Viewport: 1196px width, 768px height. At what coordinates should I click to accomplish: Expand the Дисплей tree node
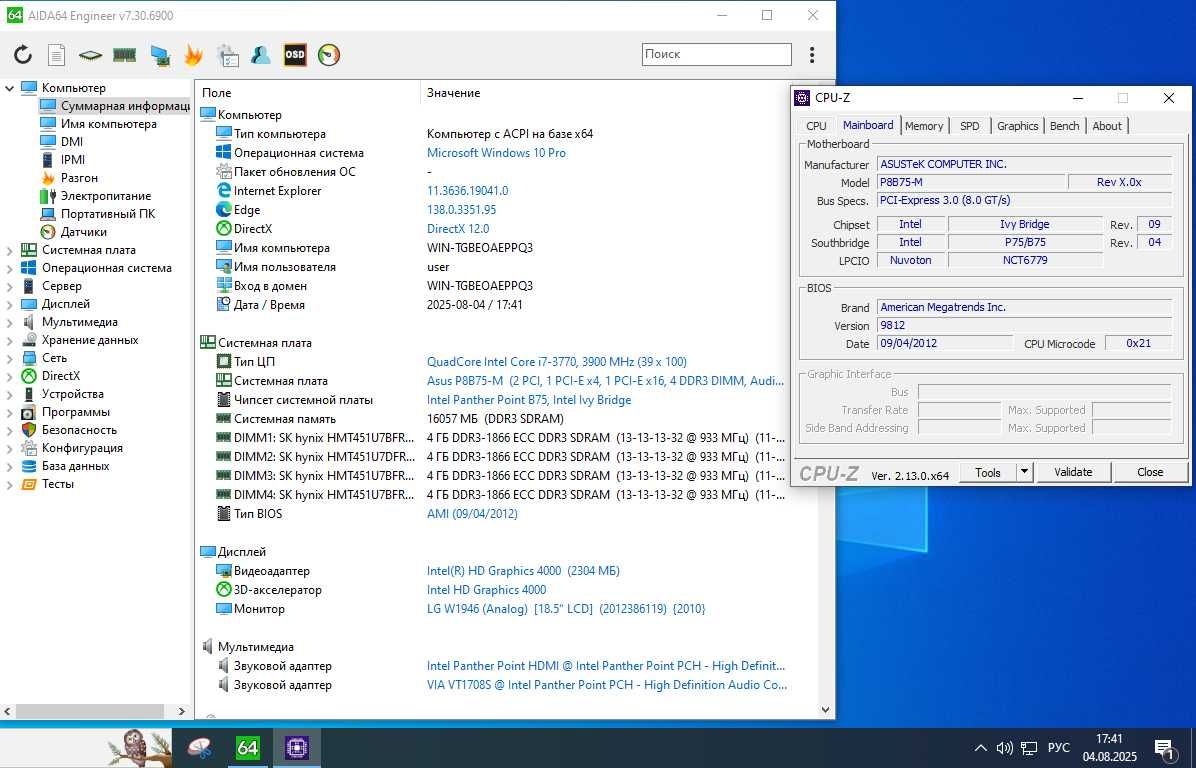10,304
